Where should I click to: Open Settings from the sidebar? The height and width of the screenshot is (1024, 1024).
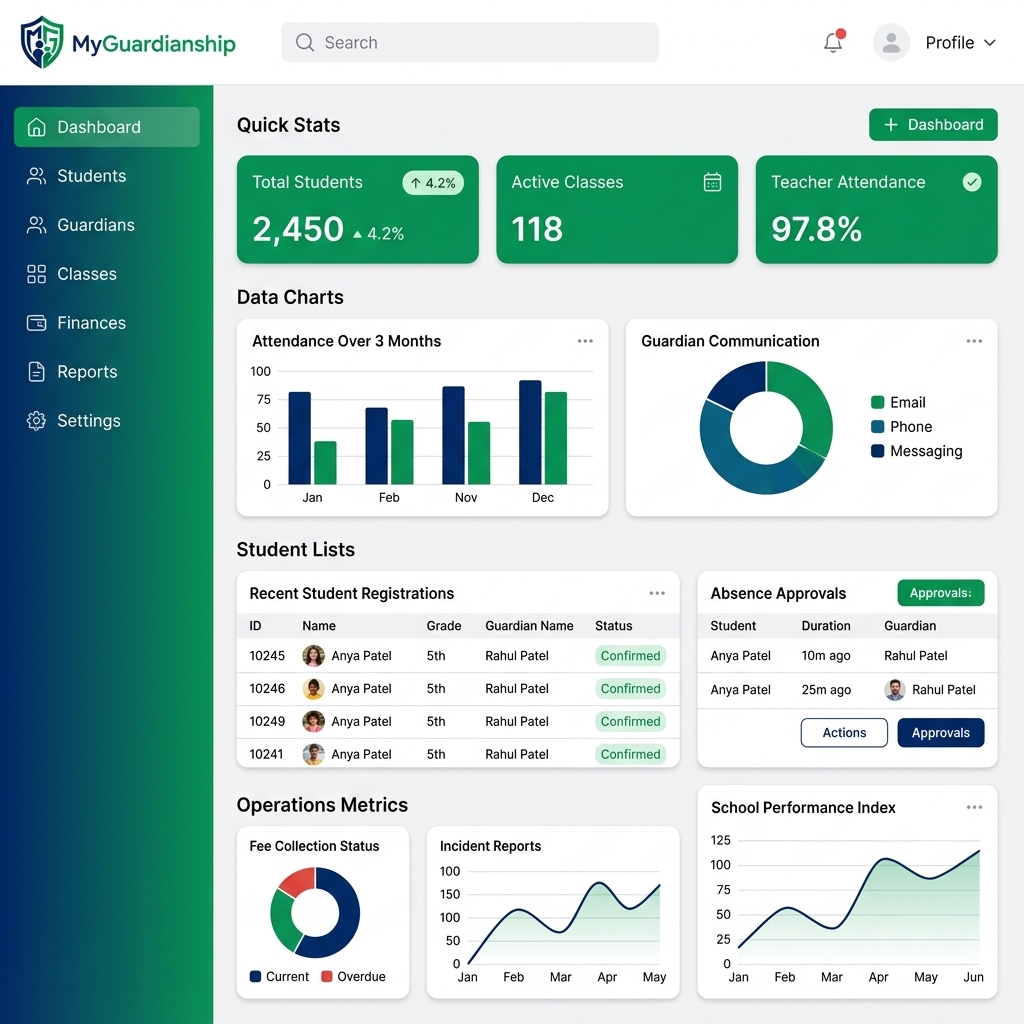point(106,421)
